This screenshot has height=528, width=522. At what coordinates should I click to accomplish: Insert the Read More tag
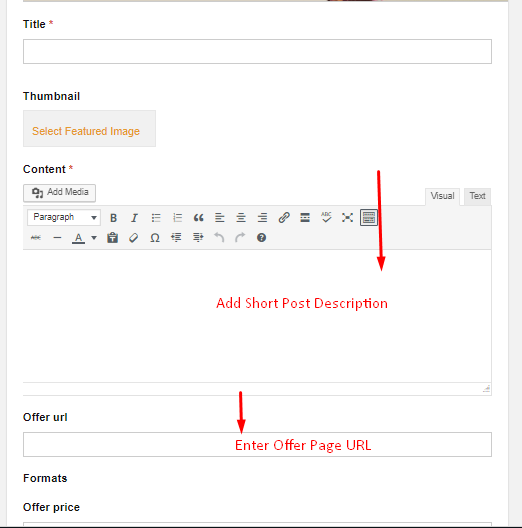pyautogui.click(x=305, y=218)
